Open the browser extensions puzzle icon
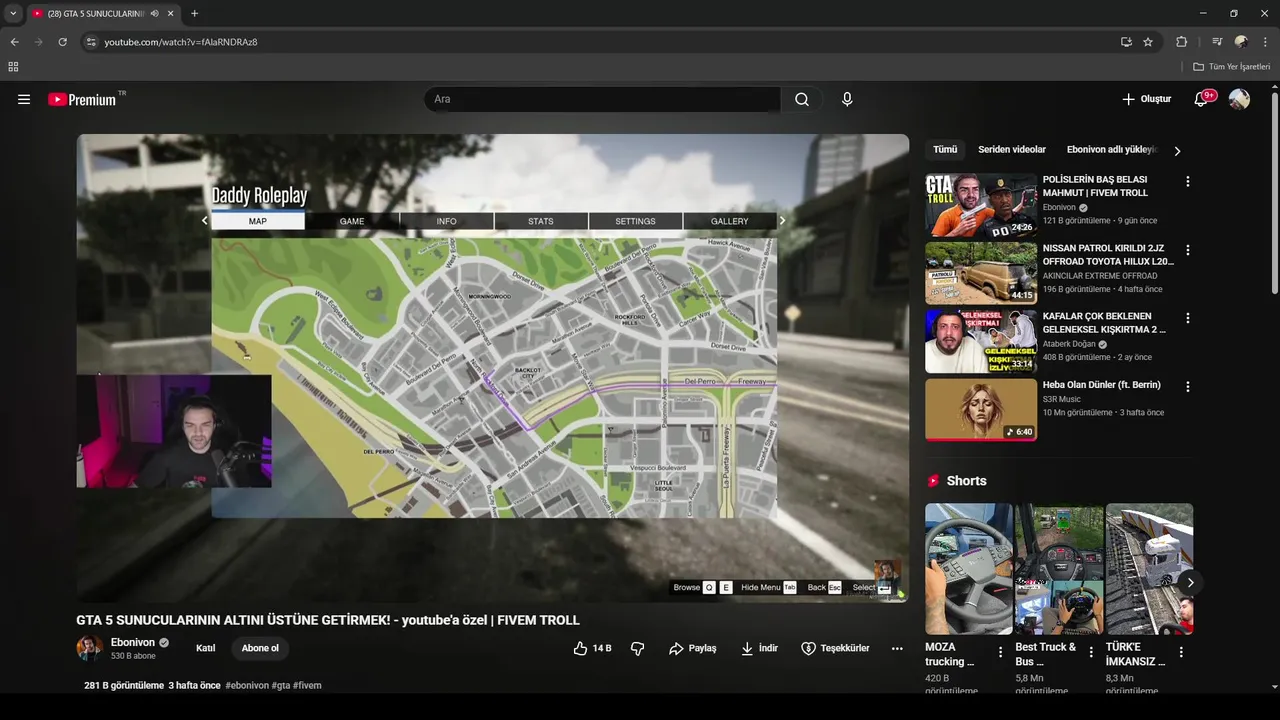The width and height of the screenshot is (1280, 720). point(1181,42)
